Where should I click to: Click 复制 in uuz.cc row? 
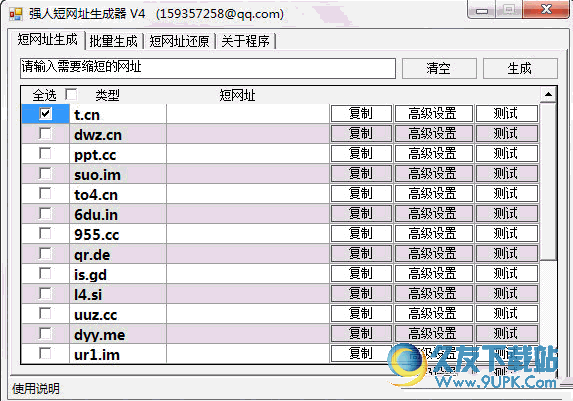(x=361, y=313)
